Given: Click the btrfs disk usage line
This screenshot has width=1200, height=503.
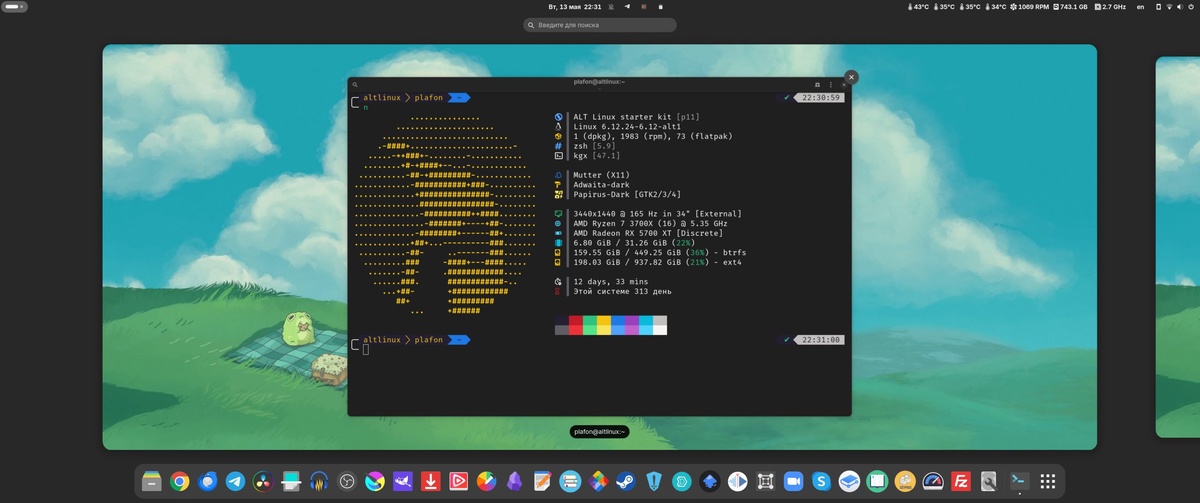Looking at the screenshot, I should pyautogui.click(x=660, y=253).
